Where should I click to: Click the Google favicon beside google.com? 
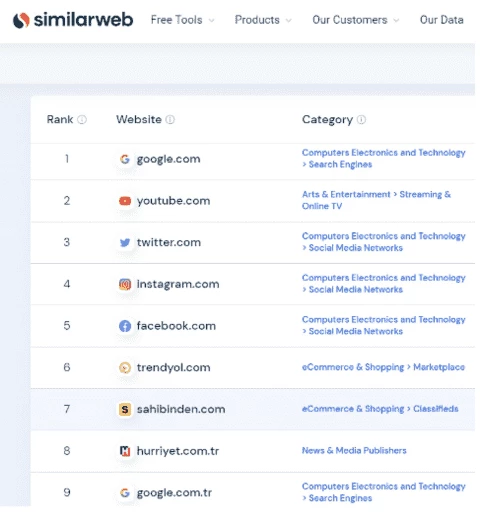click(x=125, y=159)
